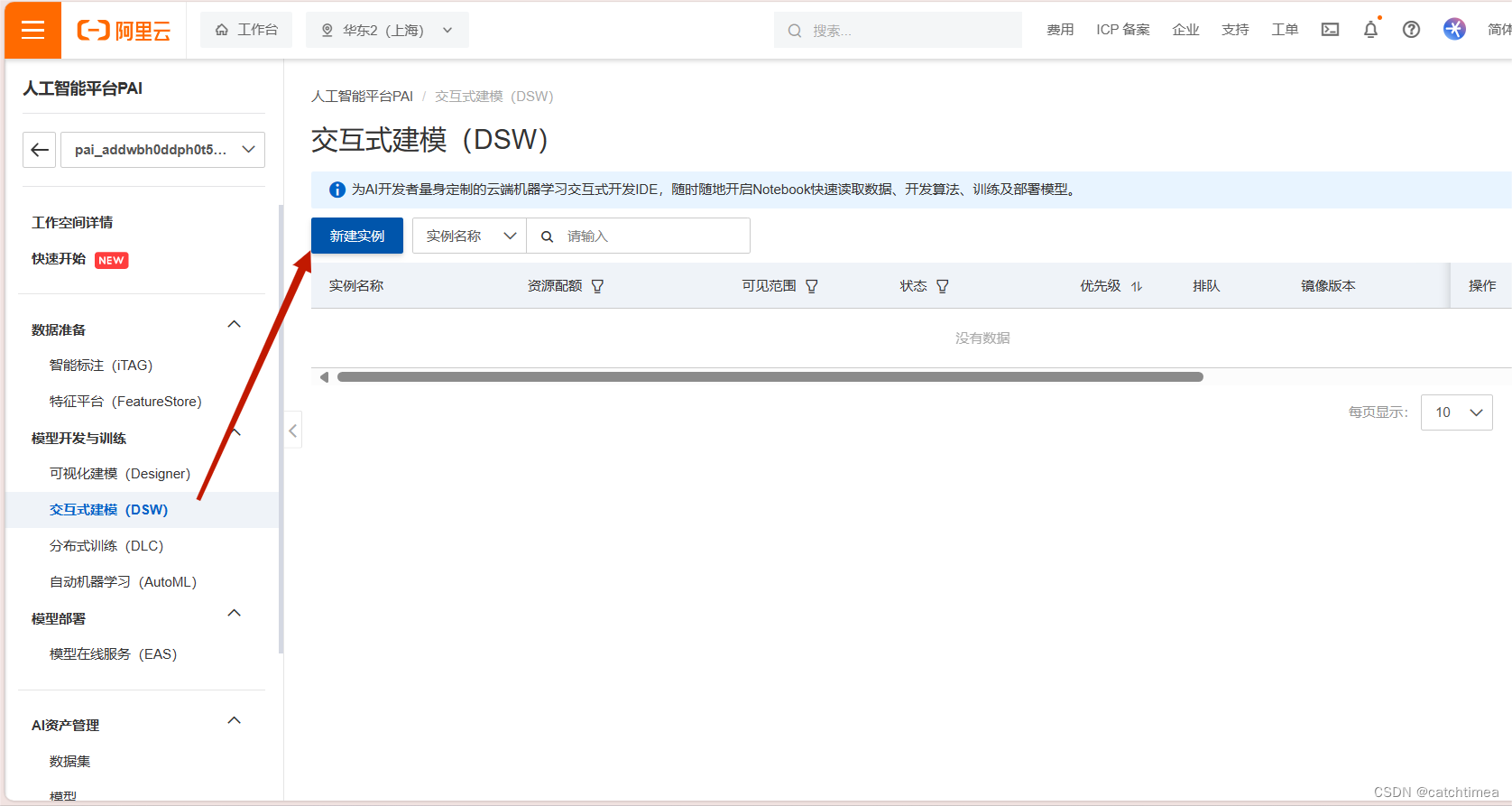The width and height of the screenshot is (1512, 806).
Task: Open 模型在线服务 (EAS)
Action: [113, 654]
